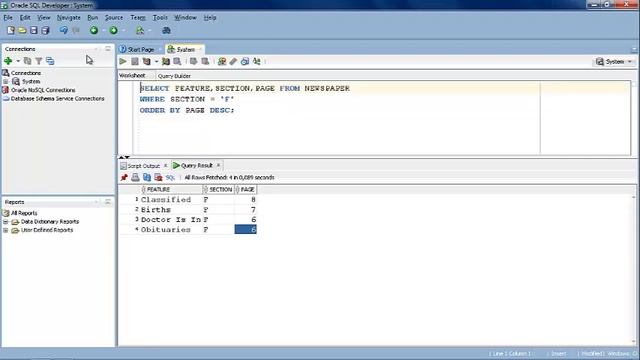Click the Clear eraser icon in worksheet toolbar

click(x=233, y=62)
